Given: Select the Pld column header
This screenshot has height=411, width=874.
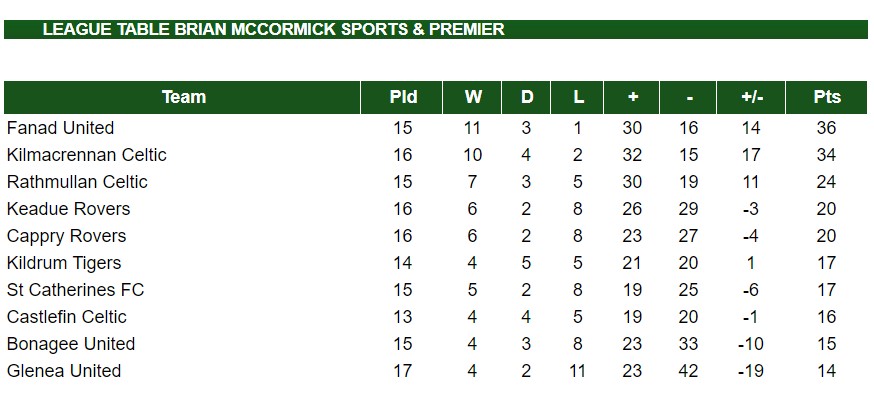Looking at the screenshot, I should pyautogui.click(x=402, y=97).
